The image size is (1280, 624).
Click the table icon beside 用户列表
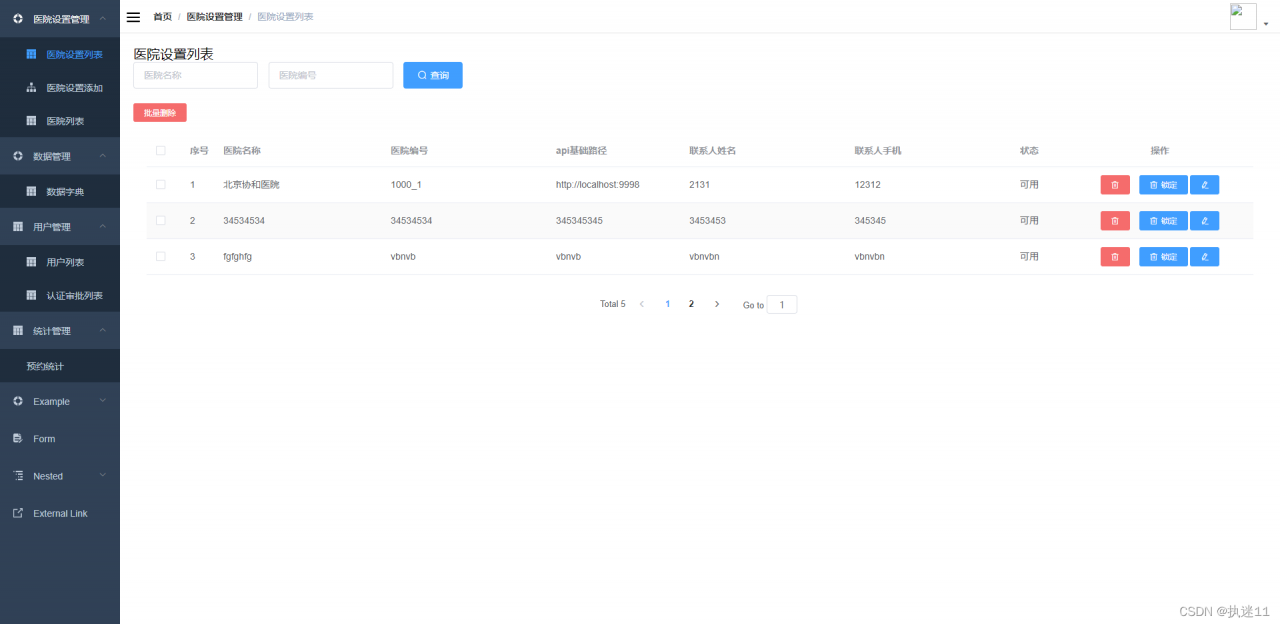[x=31, y=262]
